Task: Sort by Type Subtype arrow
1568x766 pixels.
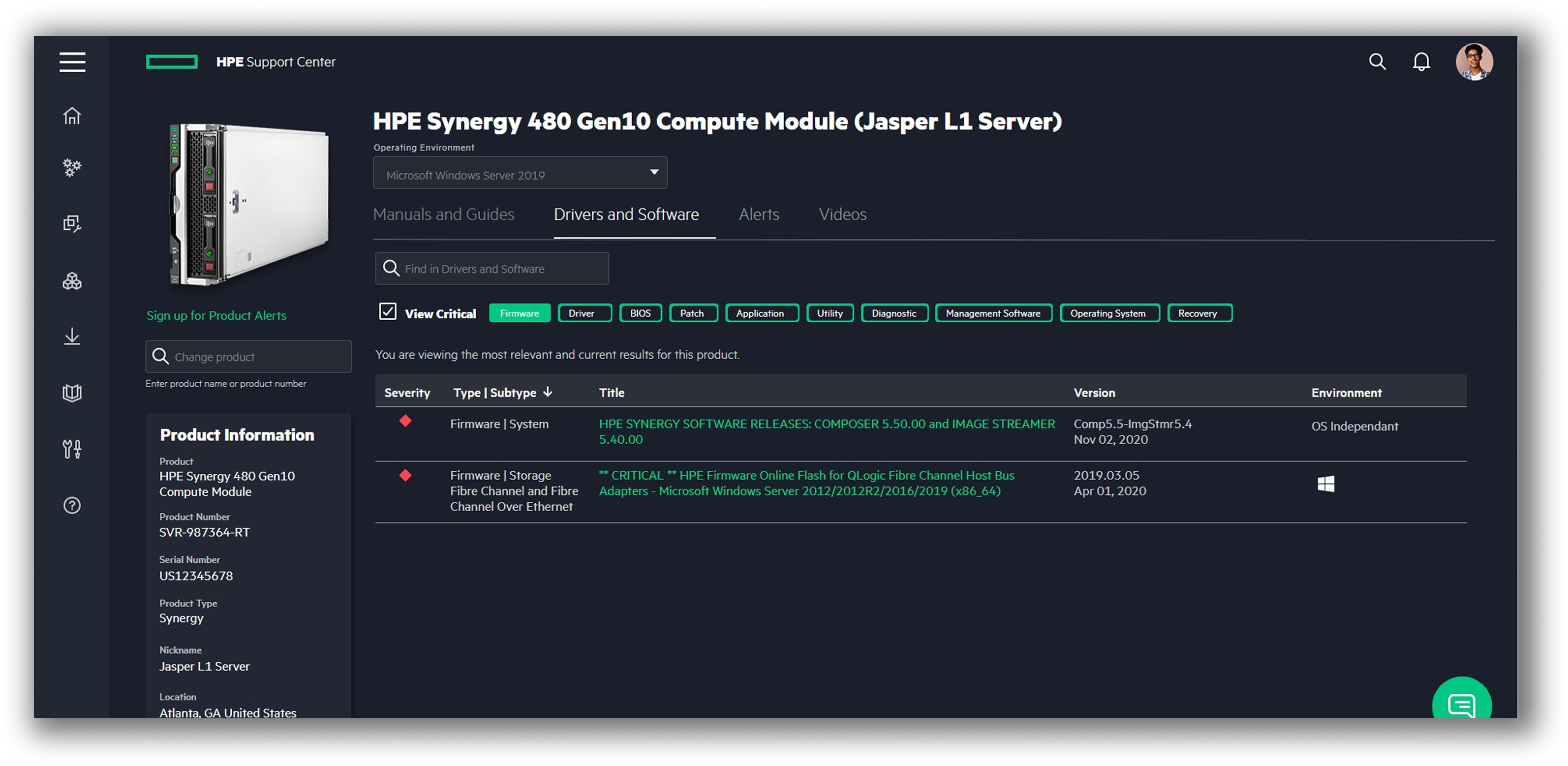Action: coord(548,392)
